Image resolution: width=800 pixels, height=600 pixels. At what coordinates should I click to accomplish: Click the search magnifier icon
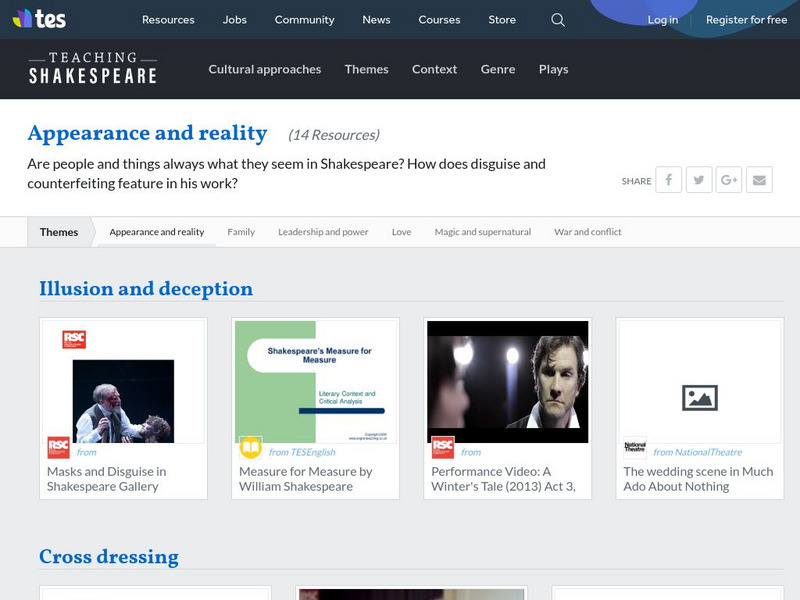pyautogui.click(x=558, y=20)
